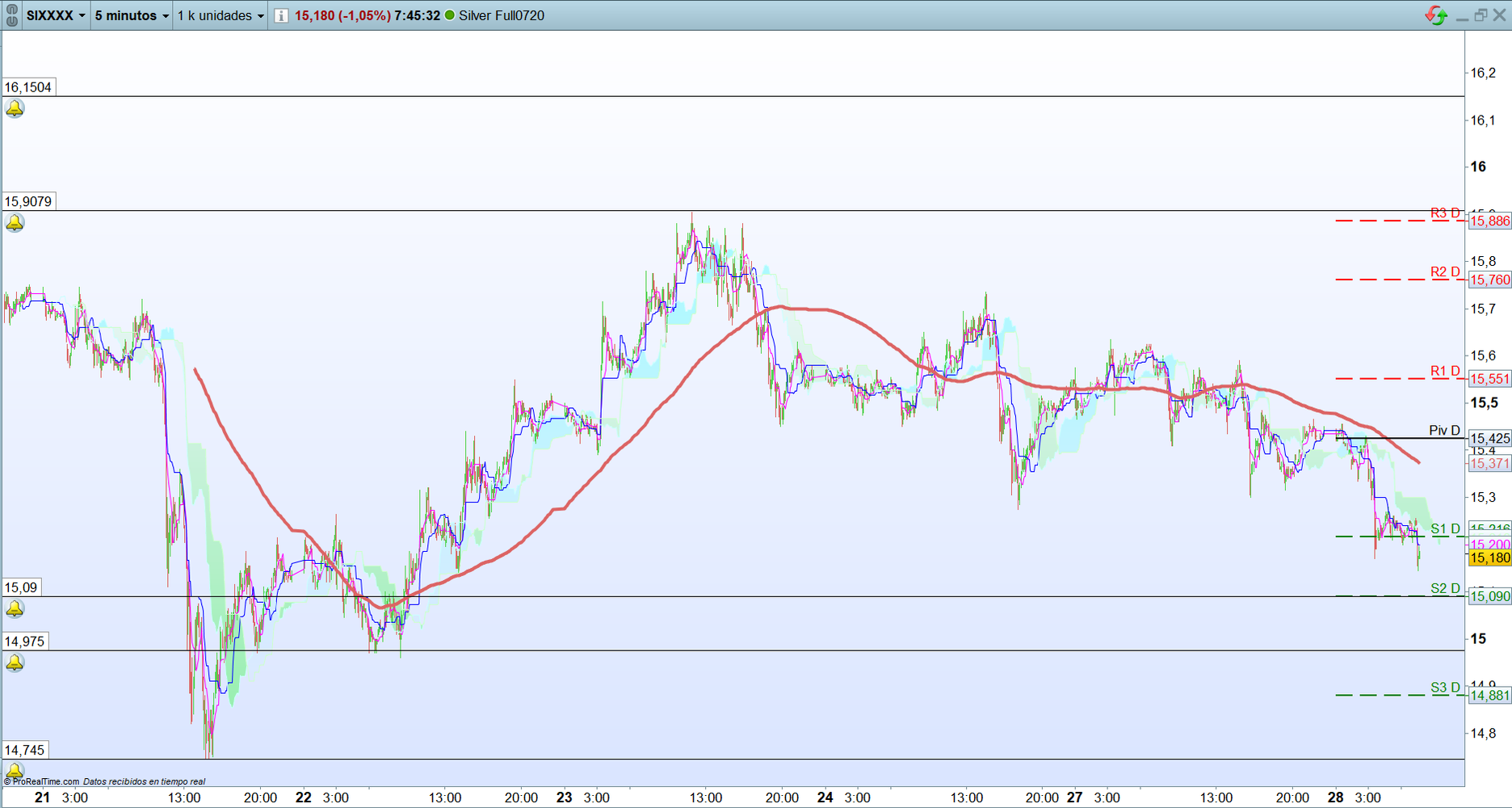Click the 'Datos recibidos en tiempo real' status

[144, 781]
